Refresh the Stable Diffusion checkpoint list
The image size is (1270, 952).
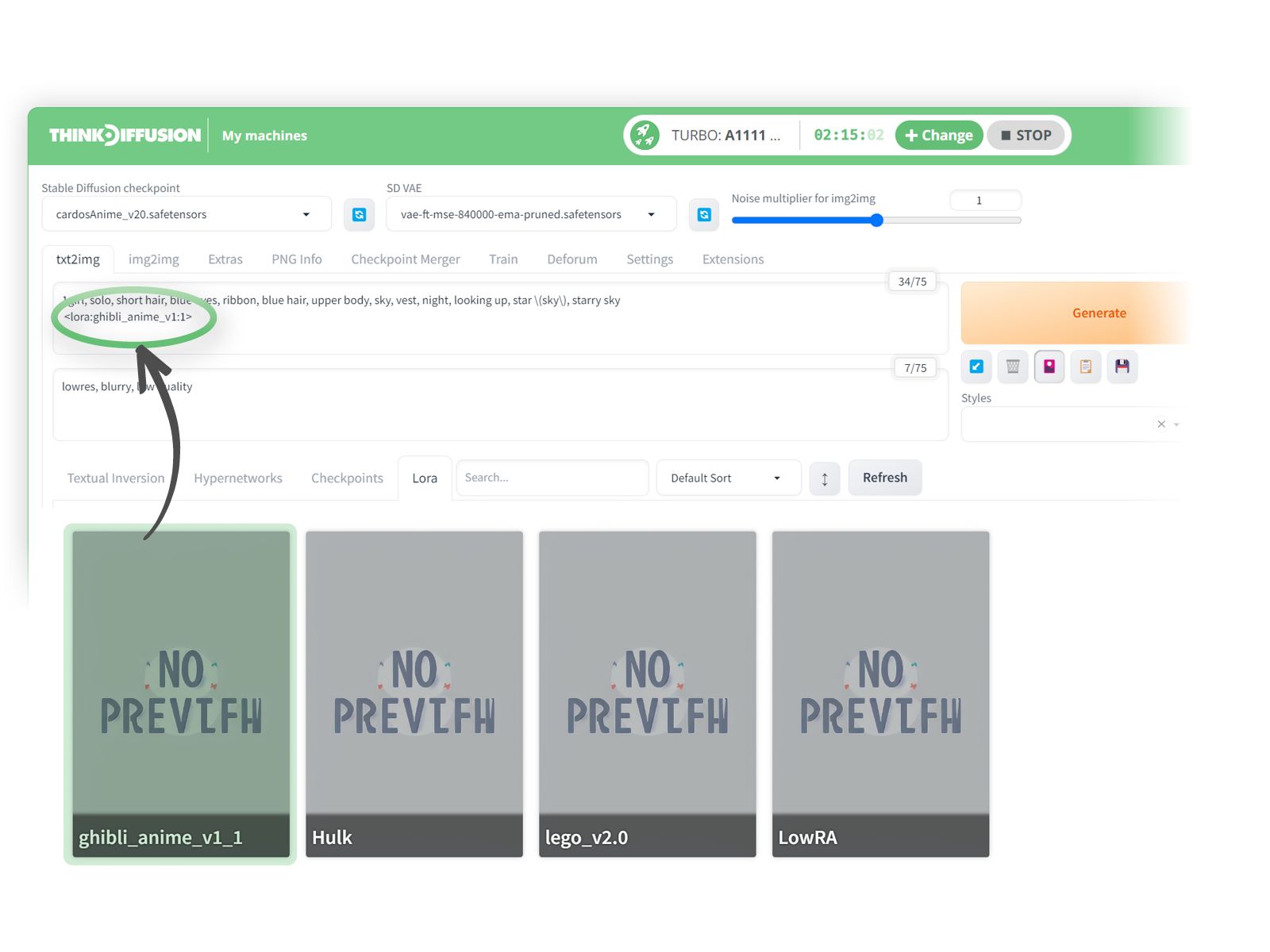pos(360,215)
